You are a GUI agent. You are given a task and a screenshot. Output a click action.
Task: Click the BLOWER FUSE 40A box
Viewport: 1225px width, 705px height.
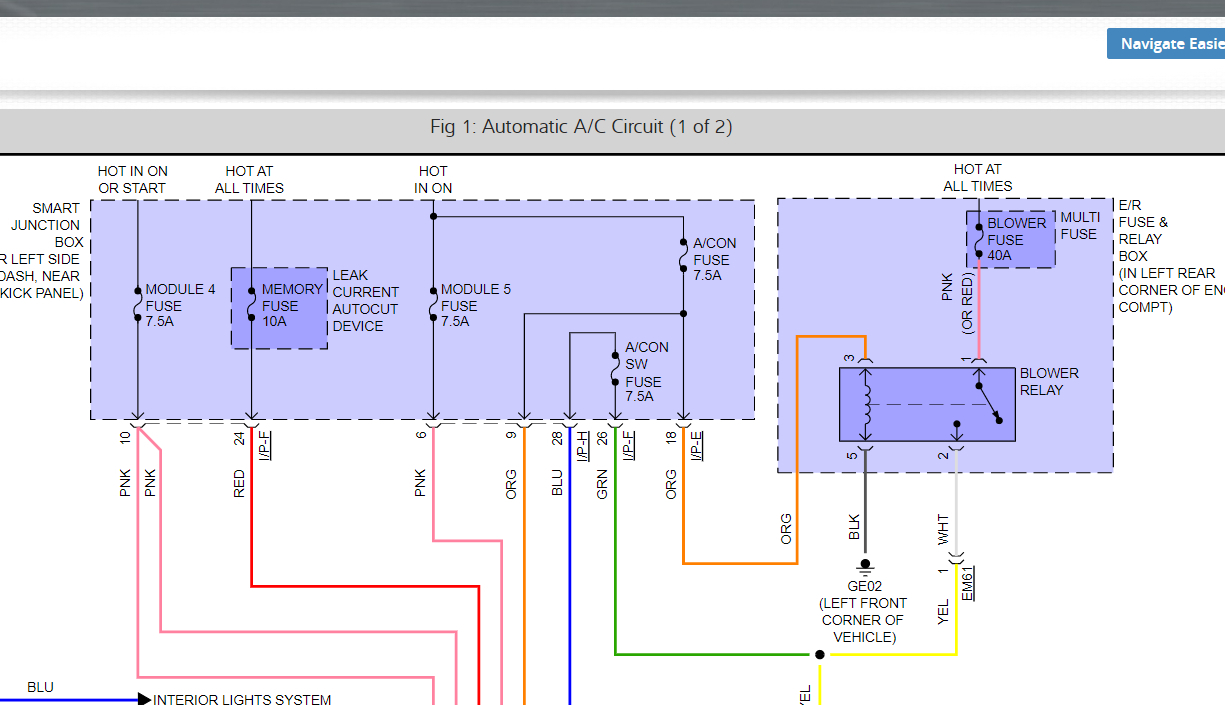[x=1010, y=239]
